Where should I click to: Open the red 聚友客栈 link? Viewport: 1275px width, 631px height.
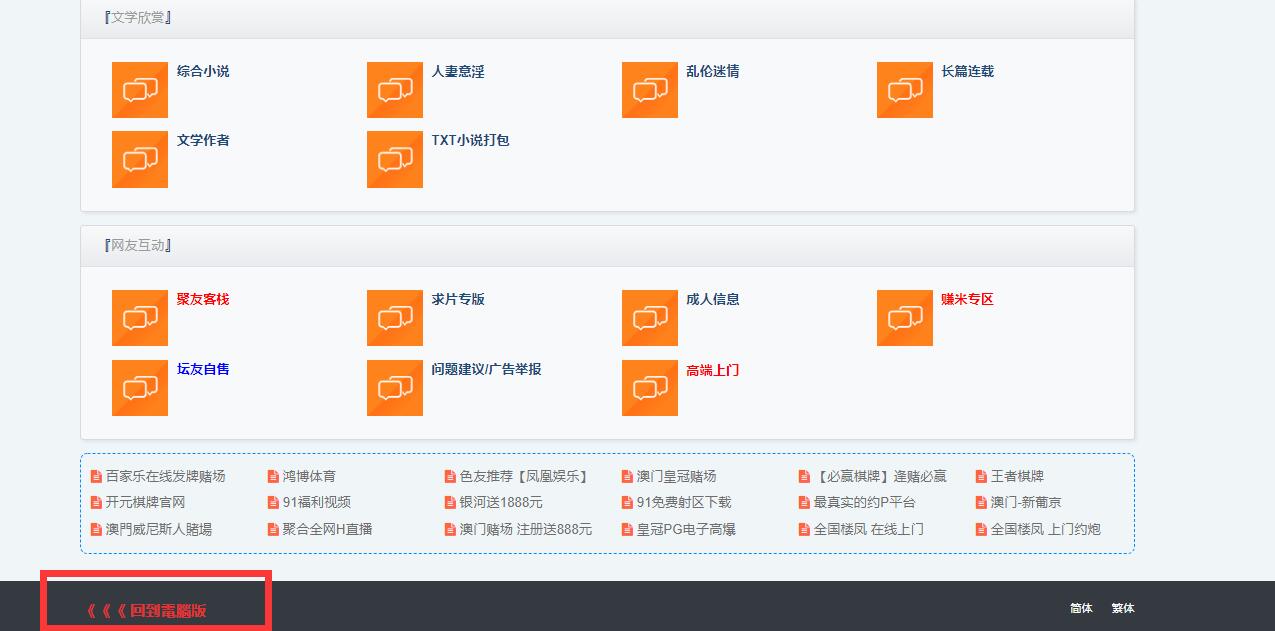pos(203,299)
